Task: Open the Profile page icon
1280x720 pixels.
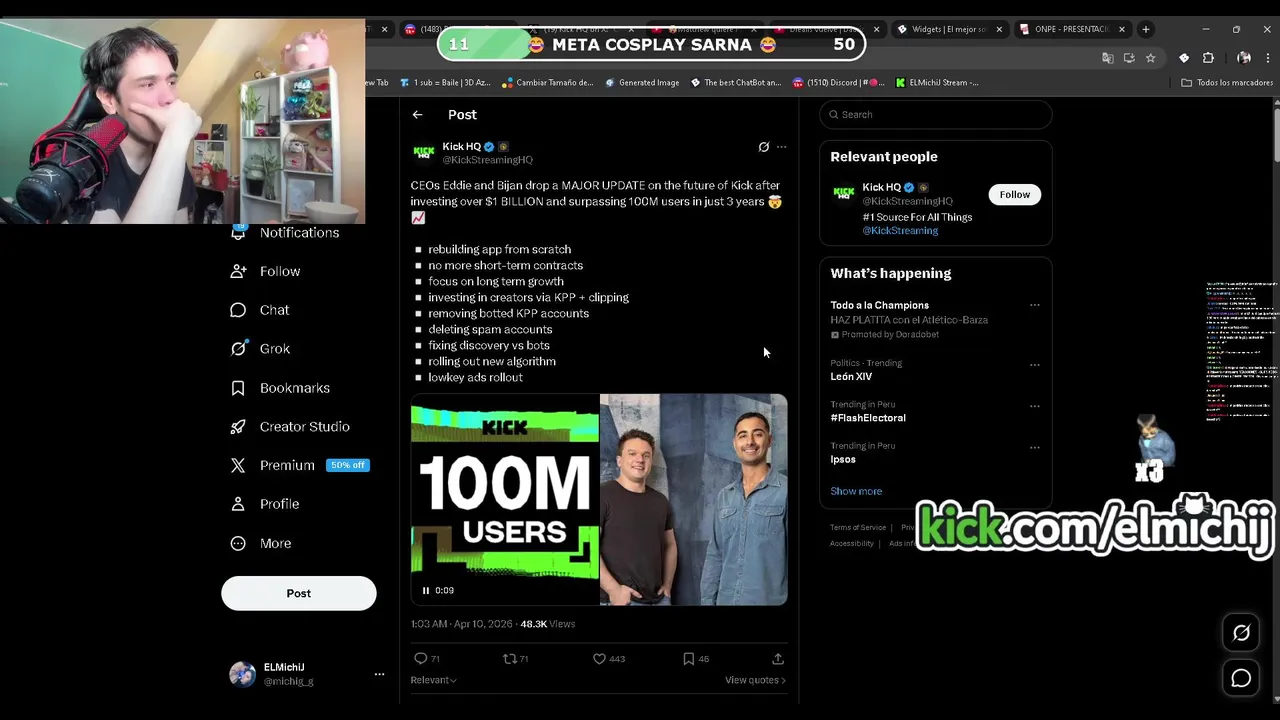Action: pyautogui.click(x=238, y=504)
